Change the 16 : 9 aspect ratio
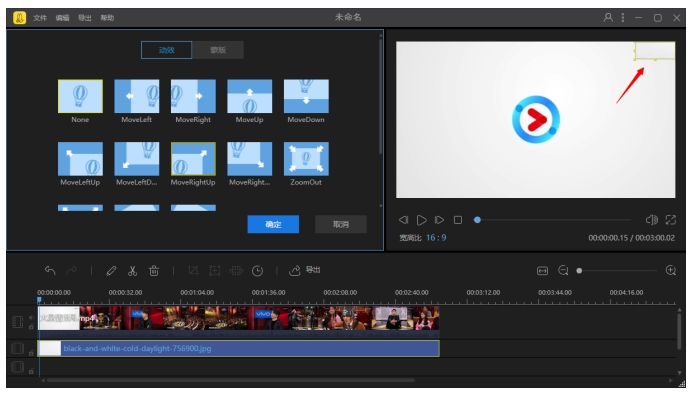Screen dimensions: 690x394 [x=436, y=238]
